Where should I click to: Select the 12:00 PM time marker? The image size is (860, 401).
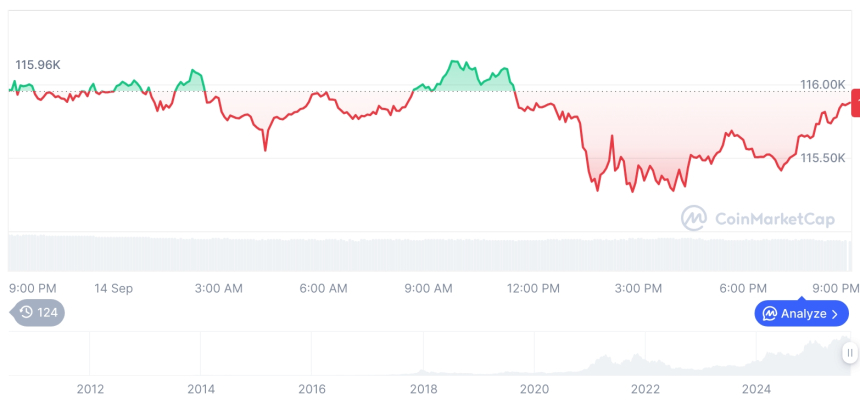pos(534,288)
